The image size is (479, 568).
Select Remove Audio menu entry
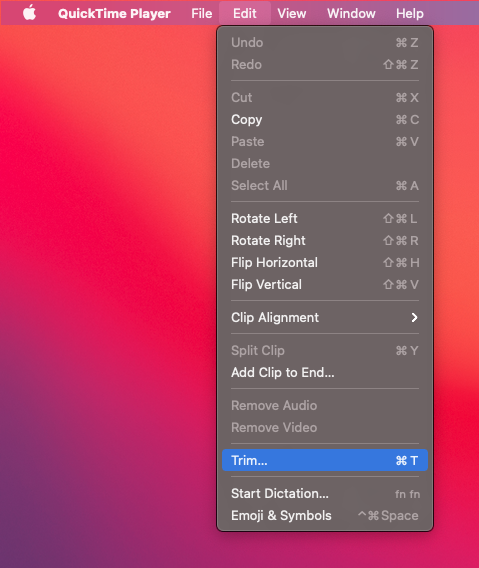(325, 405)
